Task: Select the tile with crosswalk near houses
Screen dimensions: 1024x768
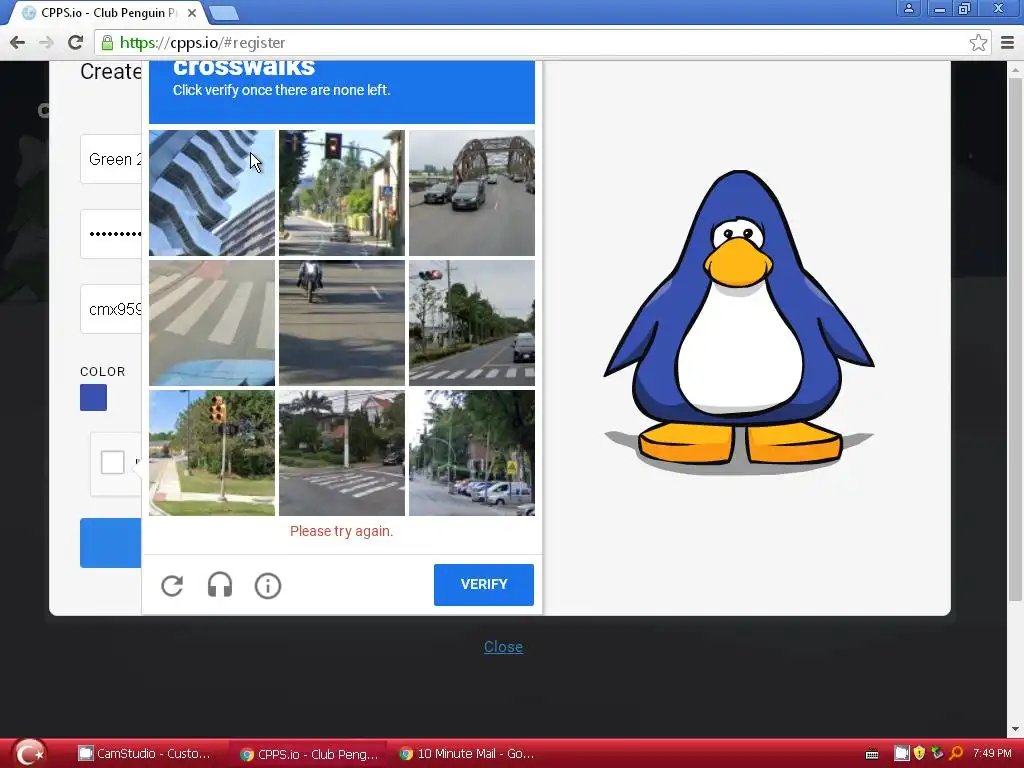Action: coord(342,453)
